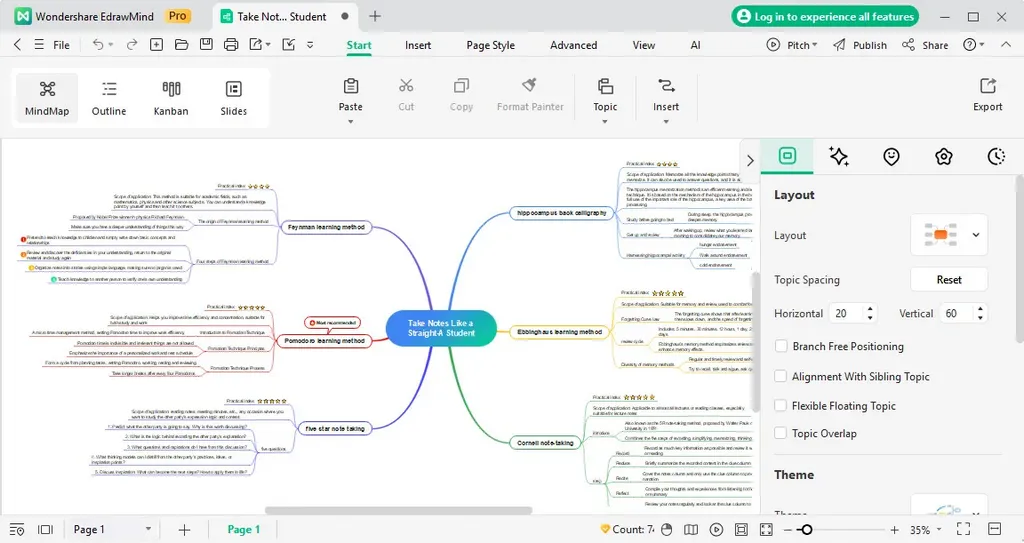Open the AI tab
Viewport: 1024px width, 543px height.
pyautogui.click(x=696, y=45)
